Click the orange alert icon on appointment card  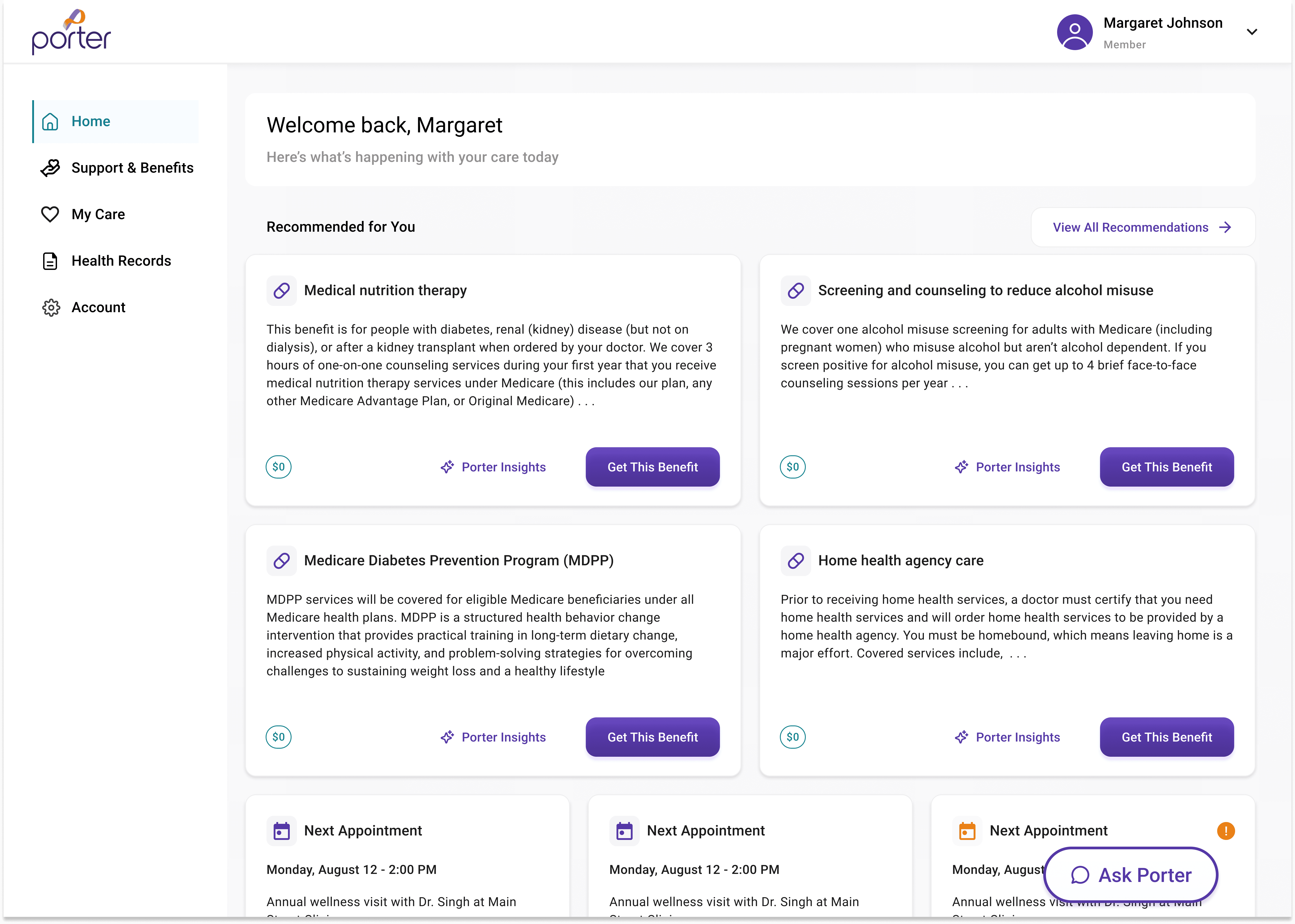[1226, 831]
